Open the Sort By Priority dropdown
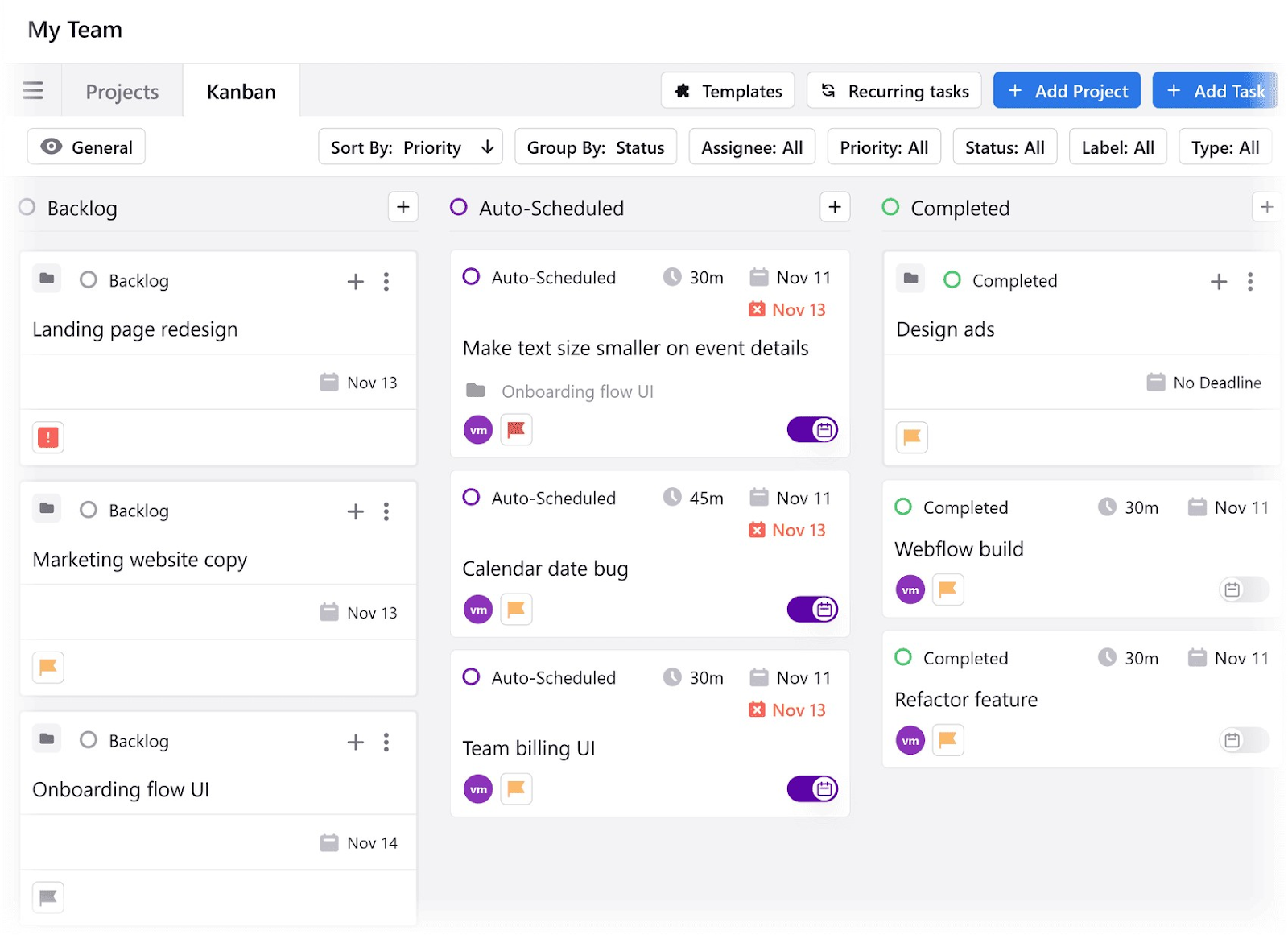1288x935 pixels. (x=411, y=147)
